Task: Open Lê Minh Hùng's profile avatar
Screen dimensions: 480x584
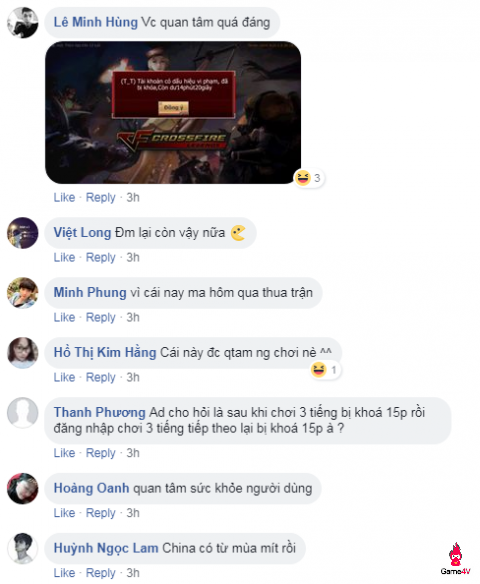Action: 23,22
